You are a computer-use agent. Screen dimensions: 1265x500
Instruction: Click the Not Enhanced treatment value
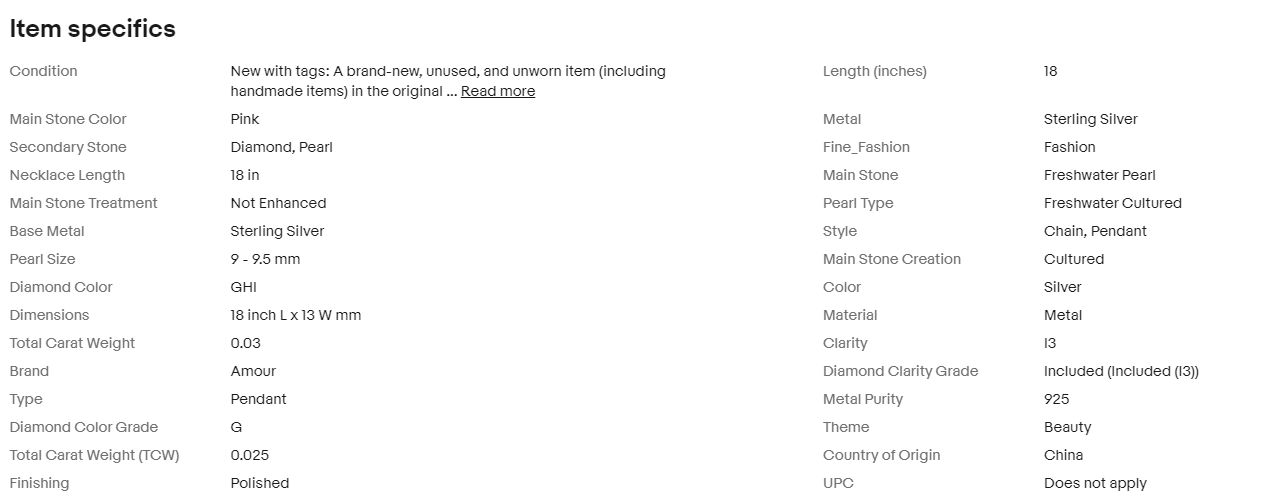[278, 203]
